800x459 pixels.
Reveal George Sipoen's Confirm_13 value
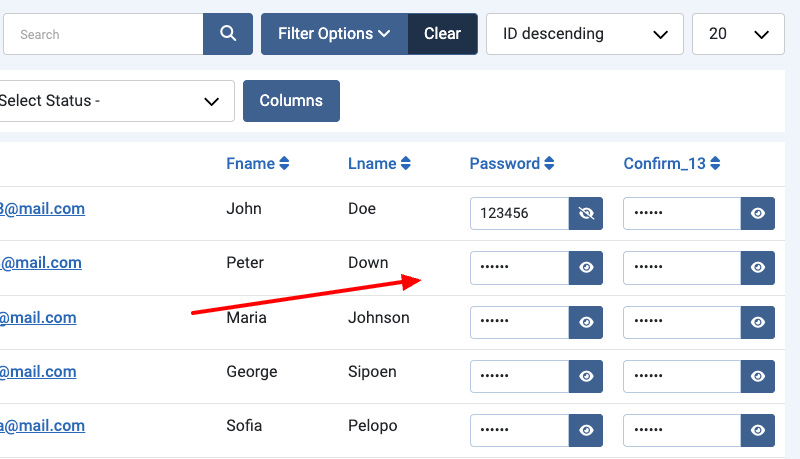pos(758,376)
